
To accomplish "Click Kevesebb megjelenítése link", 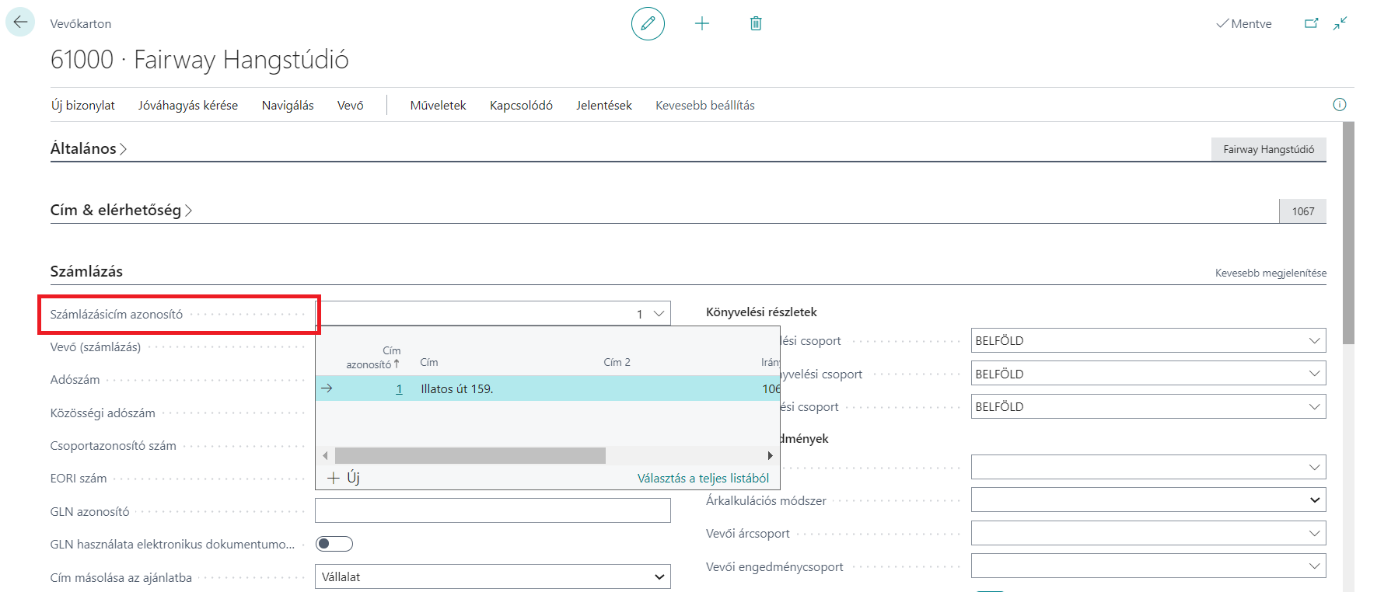I will tap(1271, 273).
